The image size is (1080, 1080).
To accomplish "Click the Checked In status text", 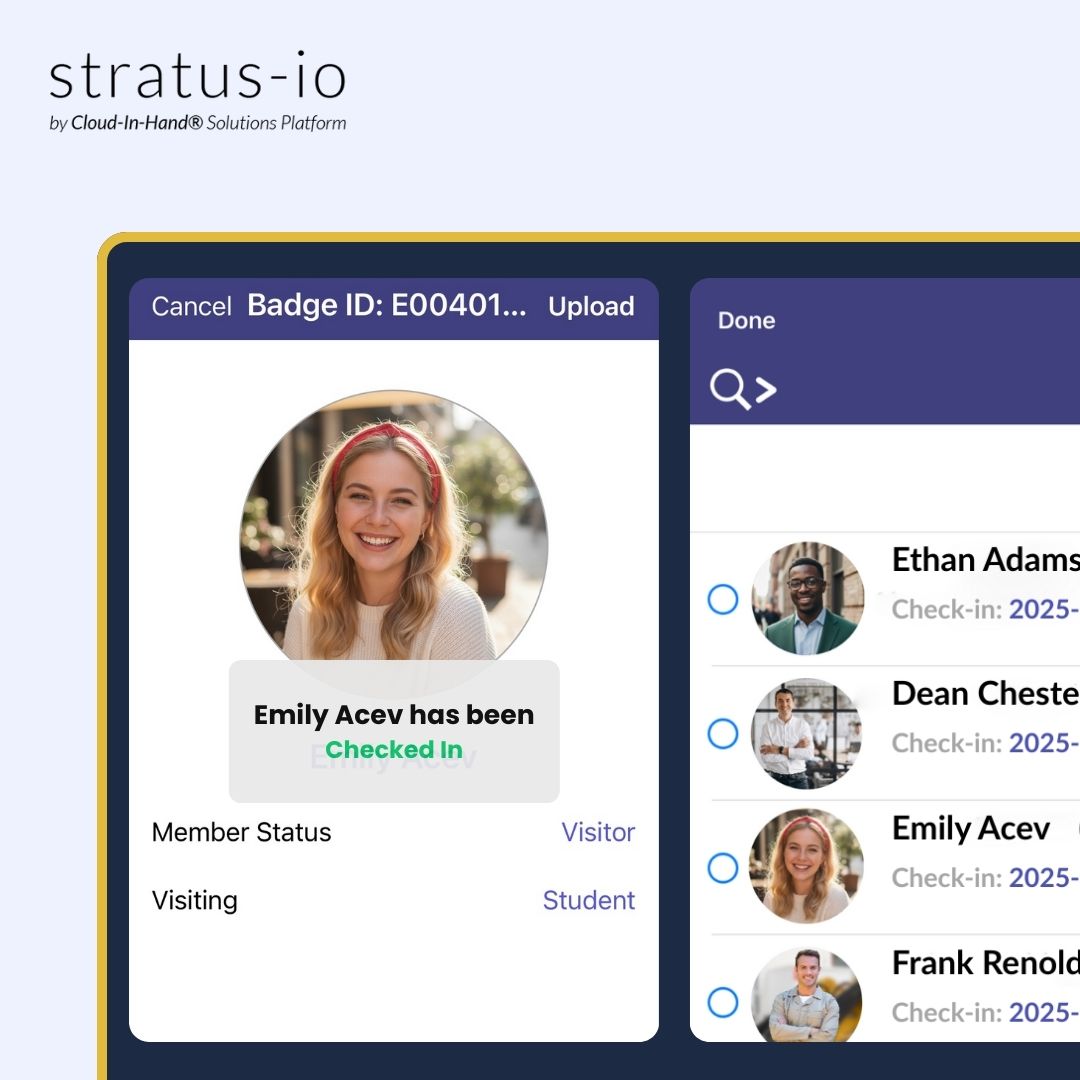I will (394, 749).
